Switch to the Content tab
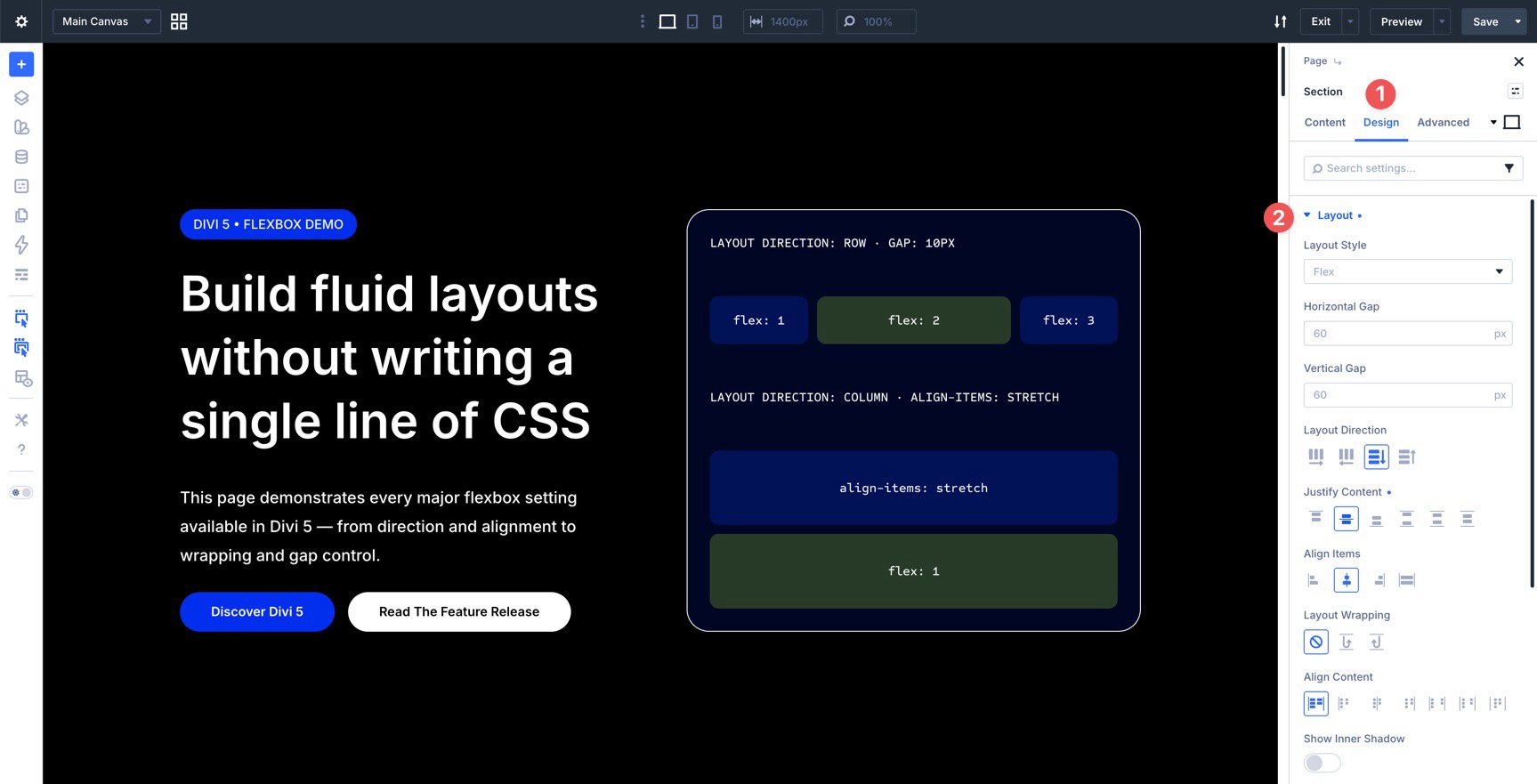This screenshot has height=784, width=1537. click(x=1324, y=122)
